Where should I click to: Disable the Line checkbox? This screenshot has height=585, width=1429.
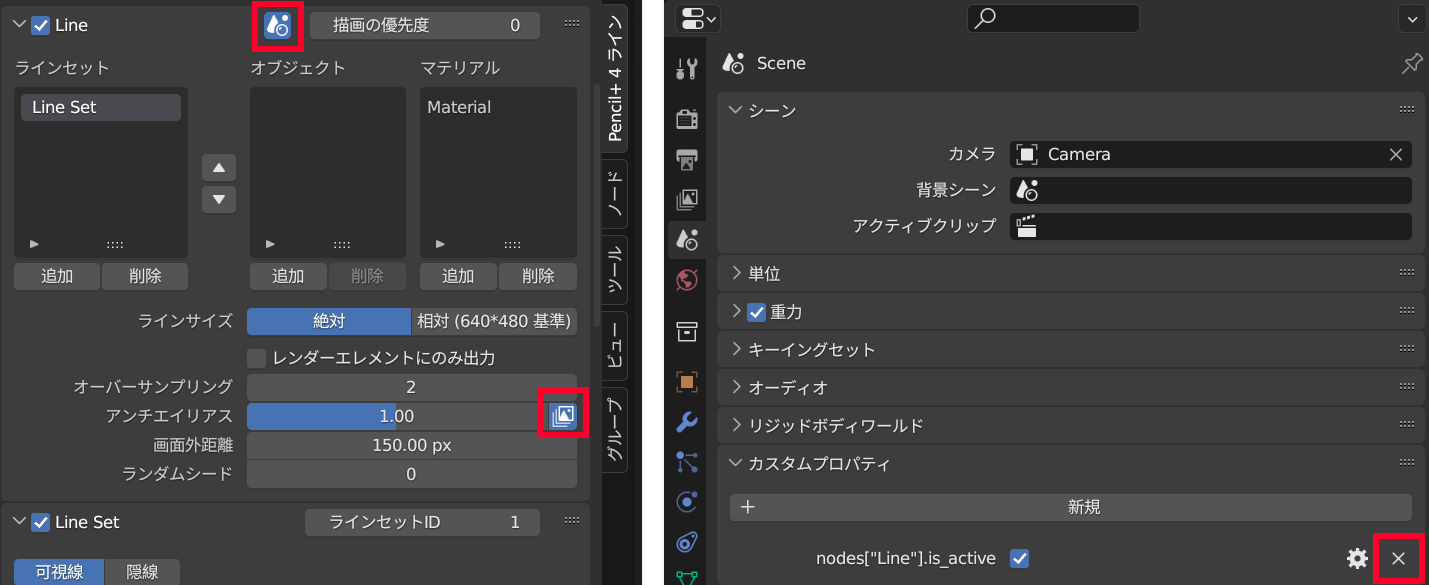[40, 24]
